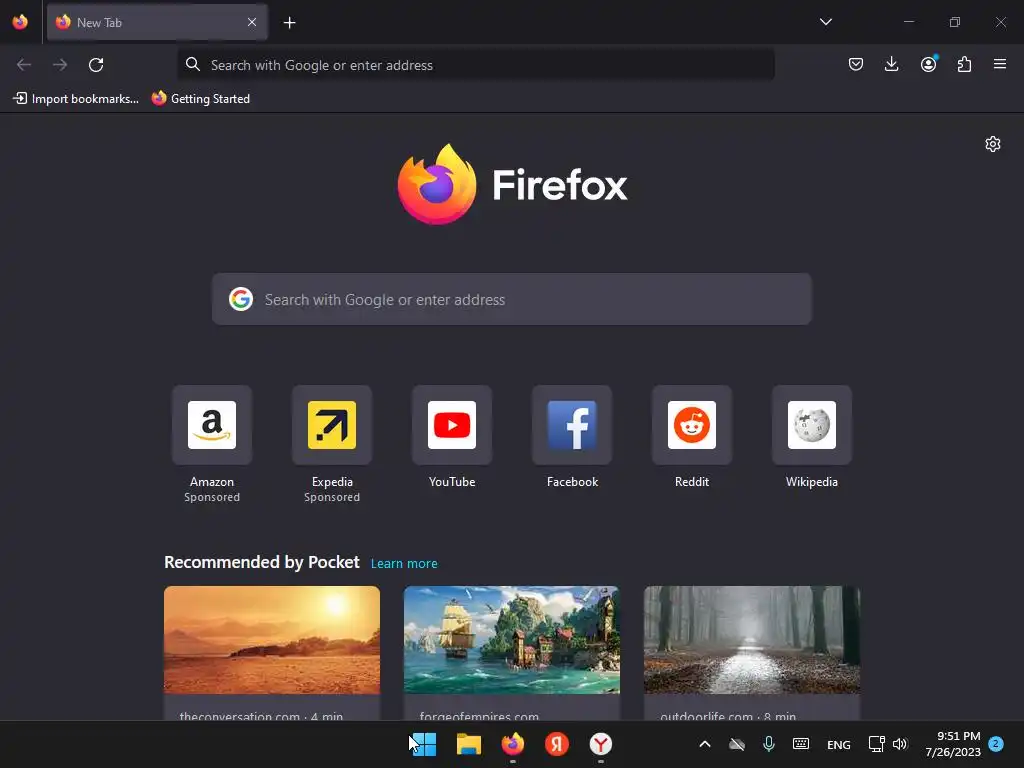The height and width of the screenshot is (768, 1024).
Task: Open the Downloads panel
Action: click(x=891, y=64)
